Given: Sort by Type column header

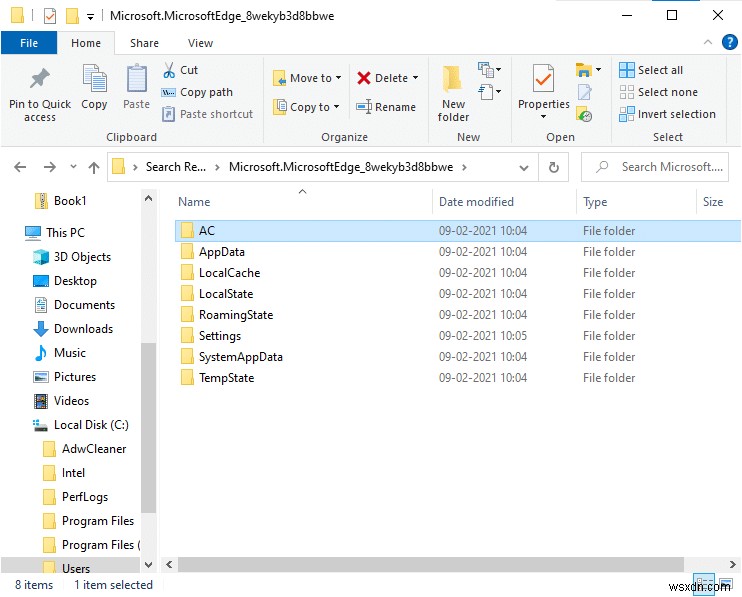Looking at the screenshot, I should [x=595, y=202].
